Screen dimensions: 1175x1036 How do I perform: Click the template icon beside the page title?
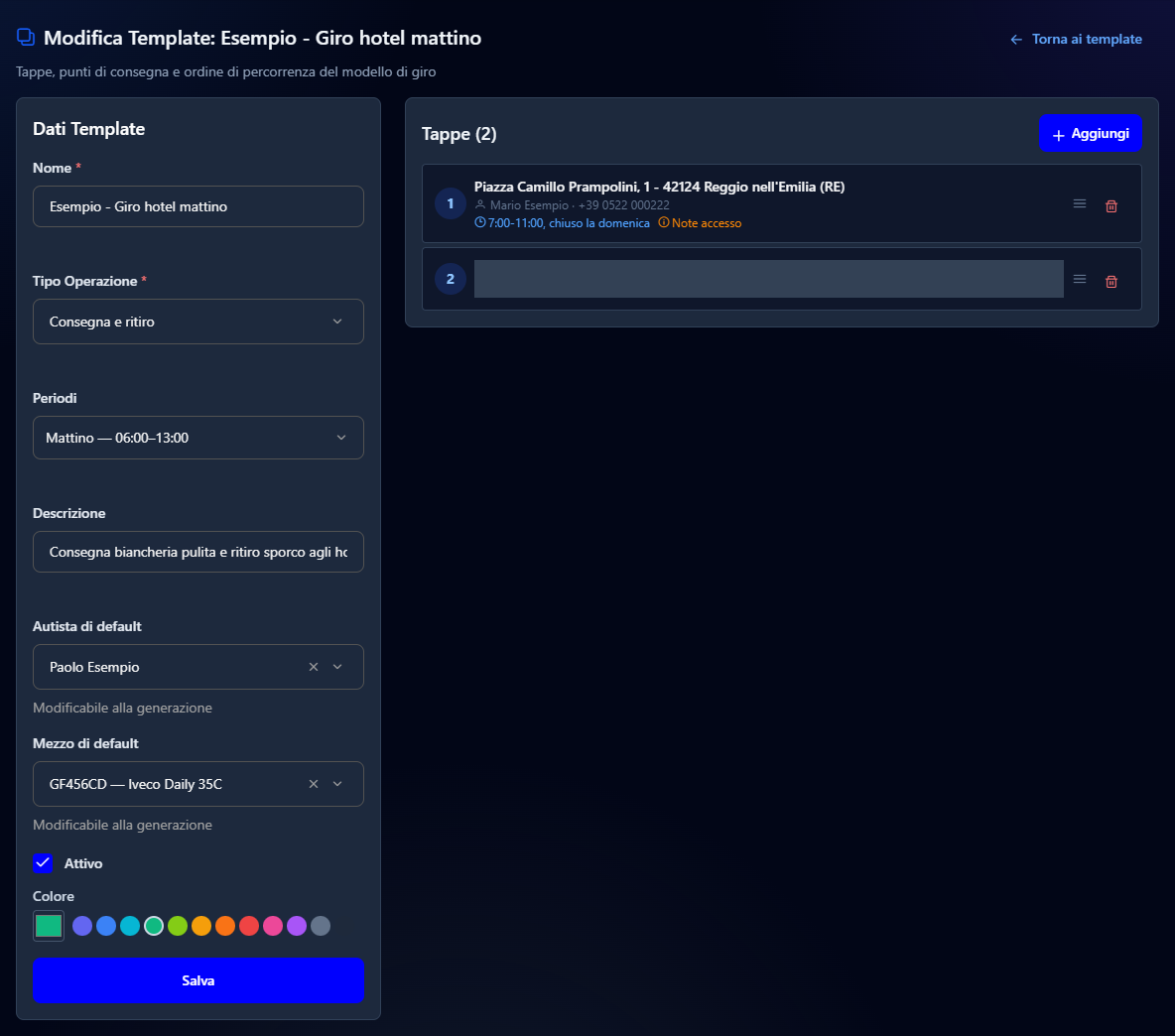coord(26,37)
